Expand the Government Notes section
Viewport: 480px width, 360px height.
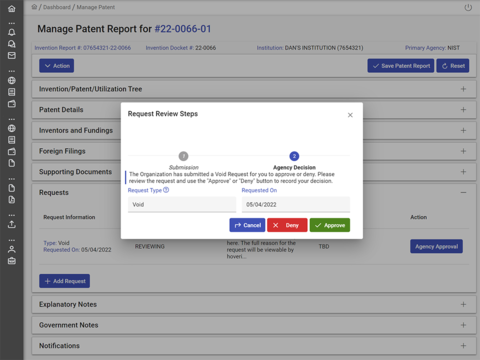[x=254, y=325]
